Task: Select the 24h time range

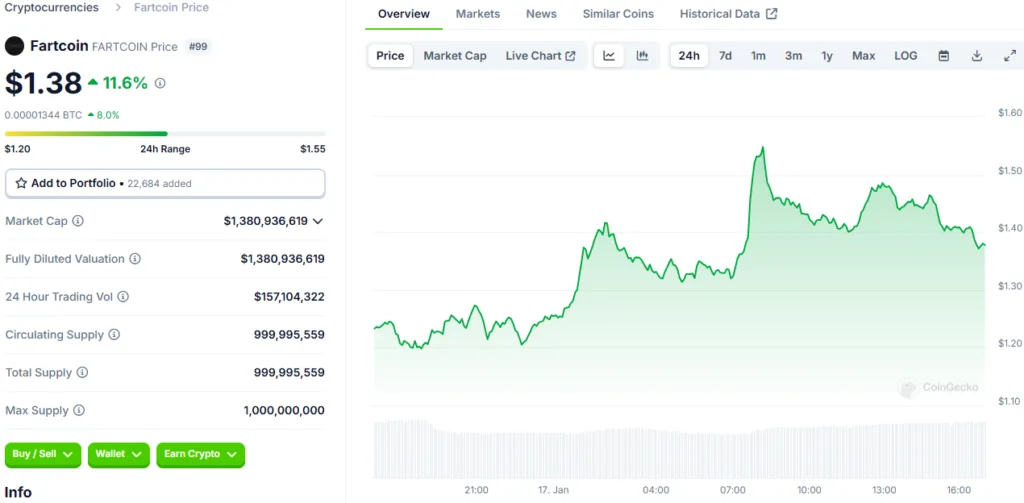Action: 689,56
